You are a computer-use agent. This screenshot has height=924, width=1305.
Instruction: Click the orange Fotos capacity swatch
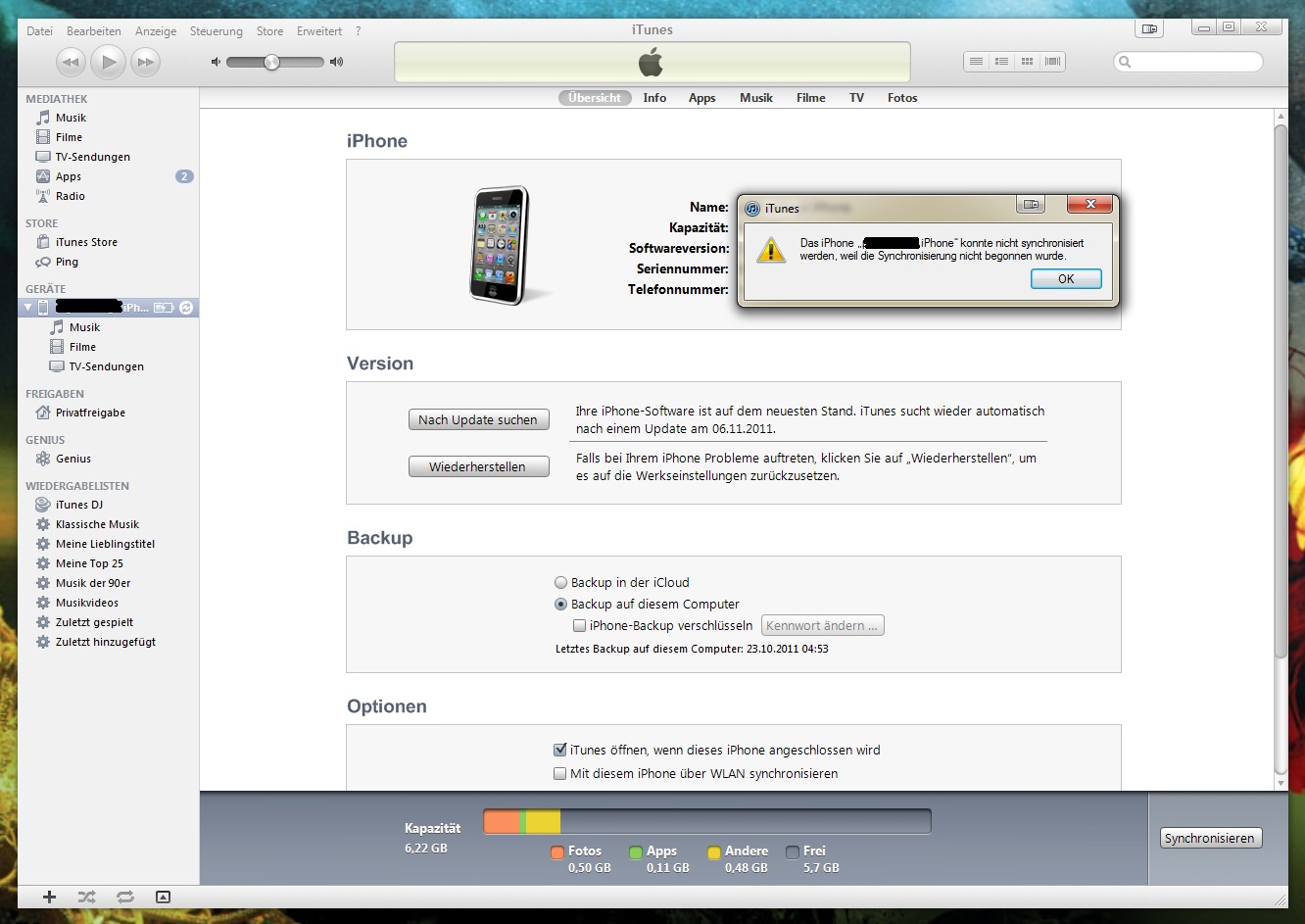tap(557, 852)
